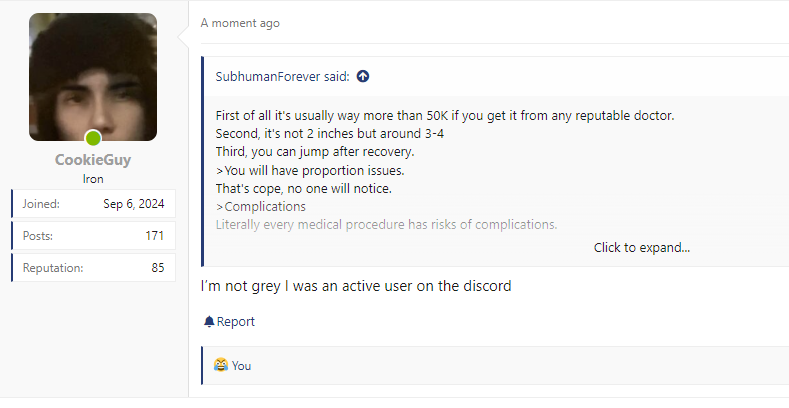Click the Joined date Sep 6, 2024
This screenshot has width=789, height=408.
pos(133,204)
